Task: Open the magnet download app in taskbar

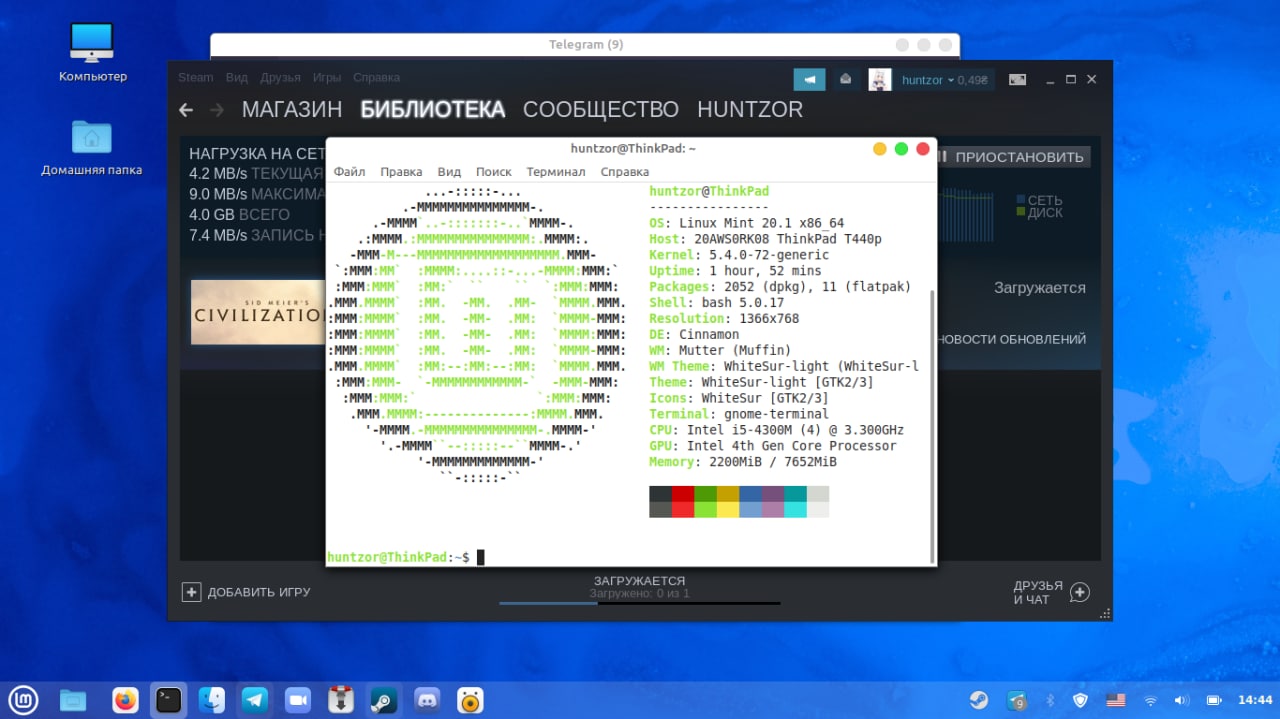Action: coord(341,700)
